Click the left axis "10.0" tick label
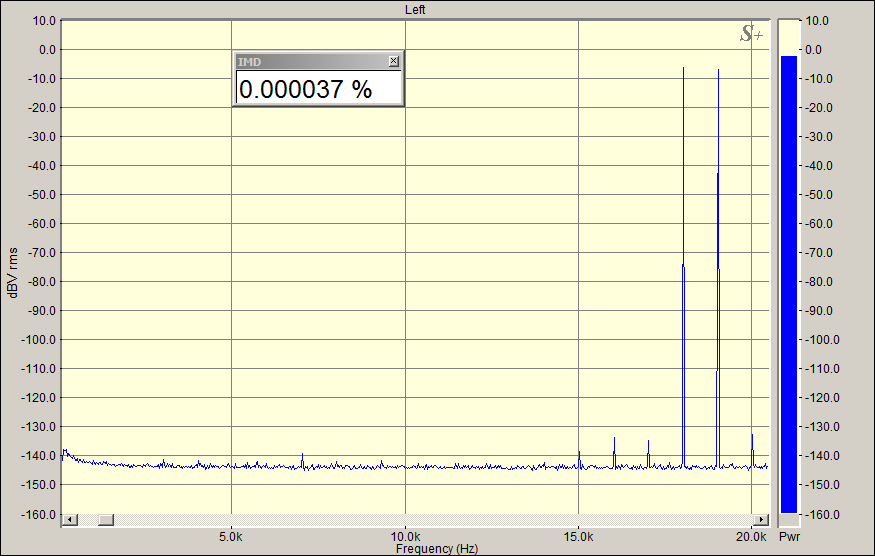This screenshot has width=875, height=556. point(44,21)
